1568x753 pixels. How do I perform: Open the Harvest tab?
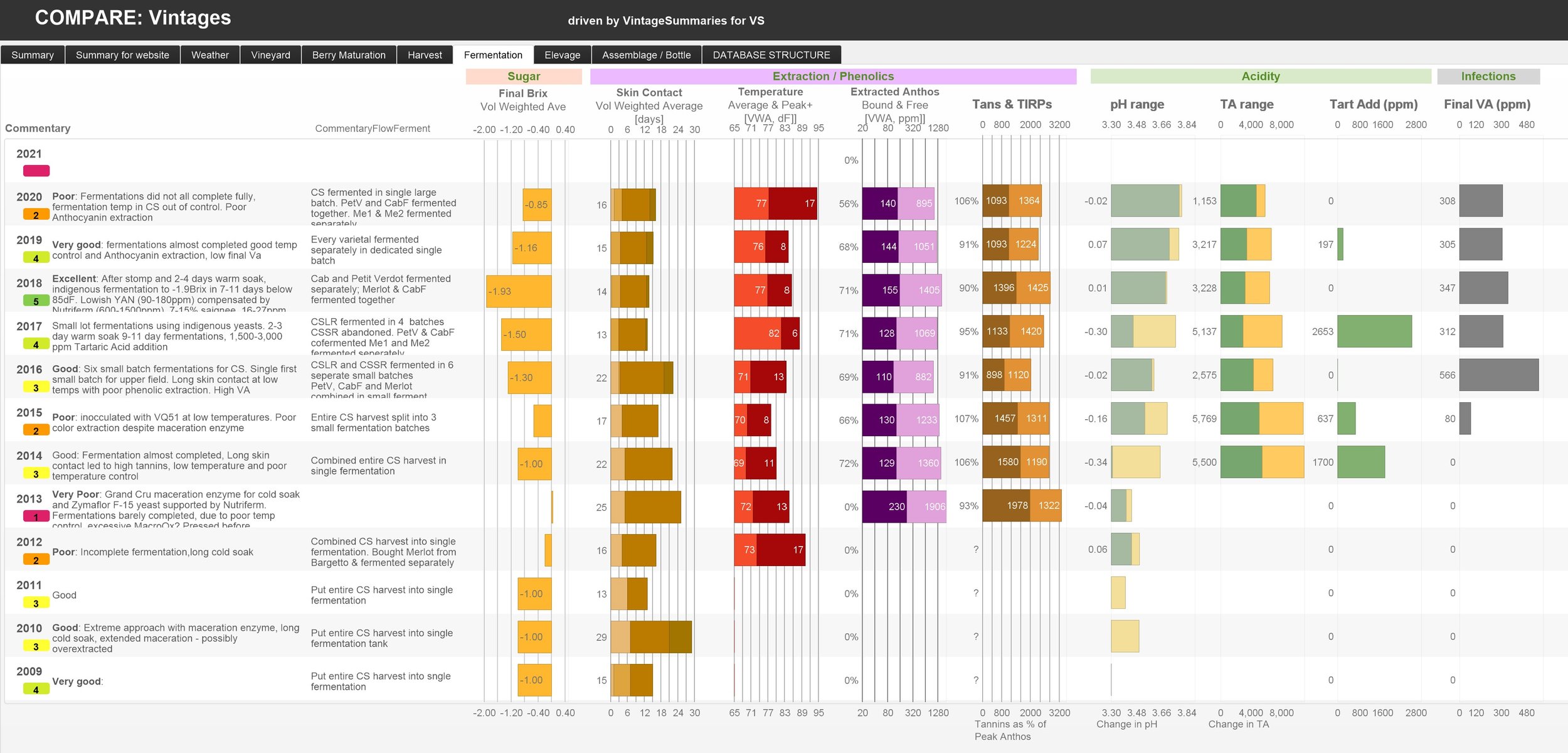[425, 55]
